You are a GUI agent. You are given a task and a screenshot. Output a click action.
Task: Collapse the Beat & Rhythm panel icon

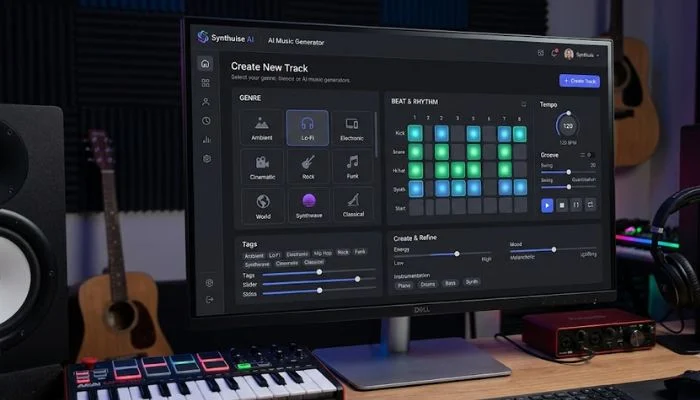click(524, 104)
